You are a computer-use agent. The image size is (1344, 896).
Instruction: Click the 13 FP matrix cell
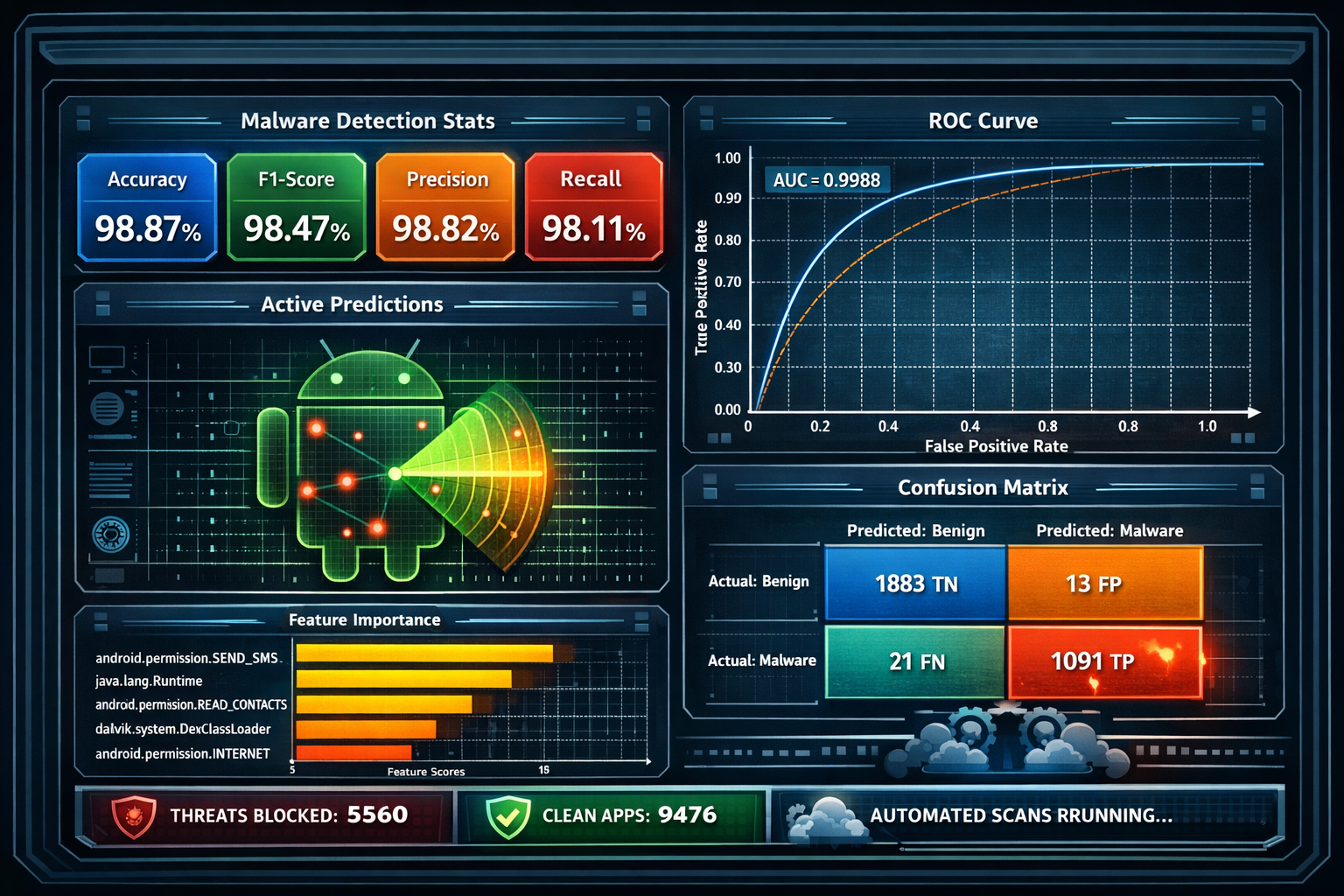pos(1105,584)
